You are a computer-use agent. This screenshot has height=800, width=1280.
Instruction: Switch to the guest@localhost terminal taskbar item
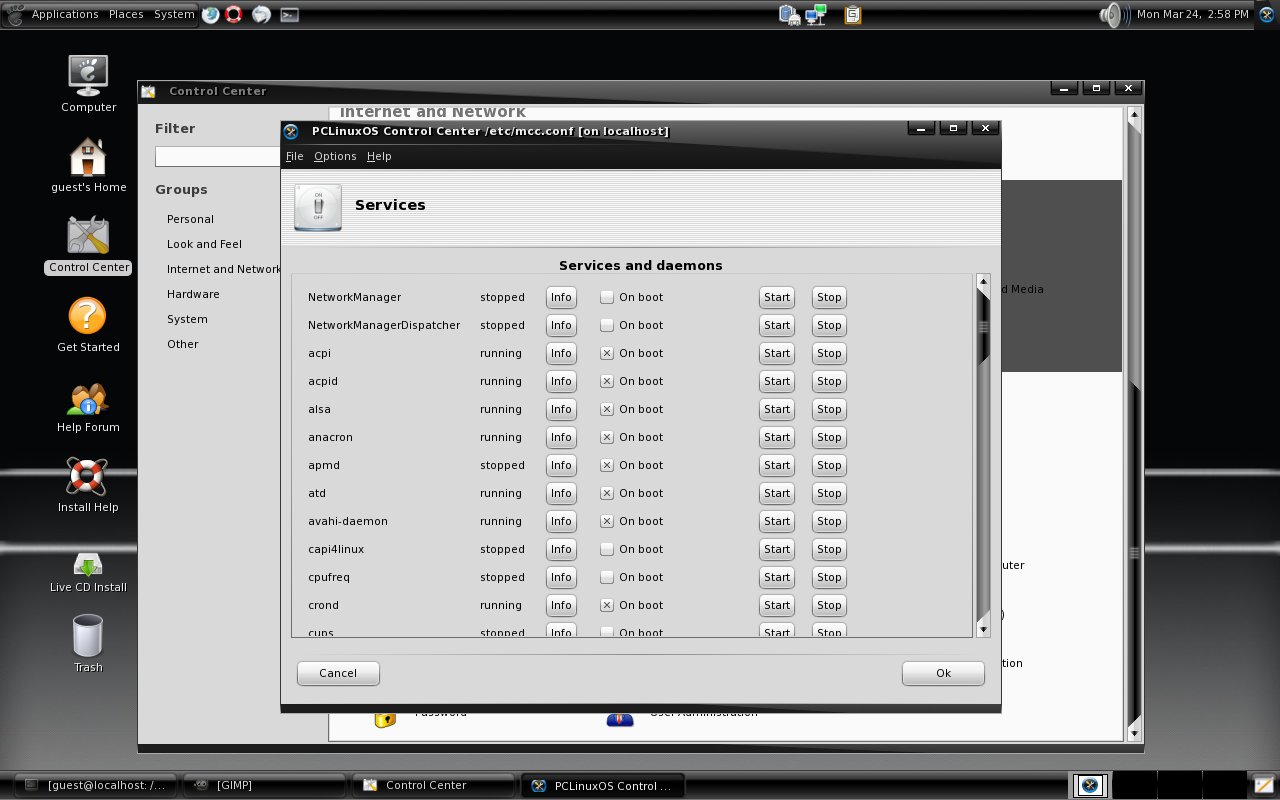click(96, 785)
